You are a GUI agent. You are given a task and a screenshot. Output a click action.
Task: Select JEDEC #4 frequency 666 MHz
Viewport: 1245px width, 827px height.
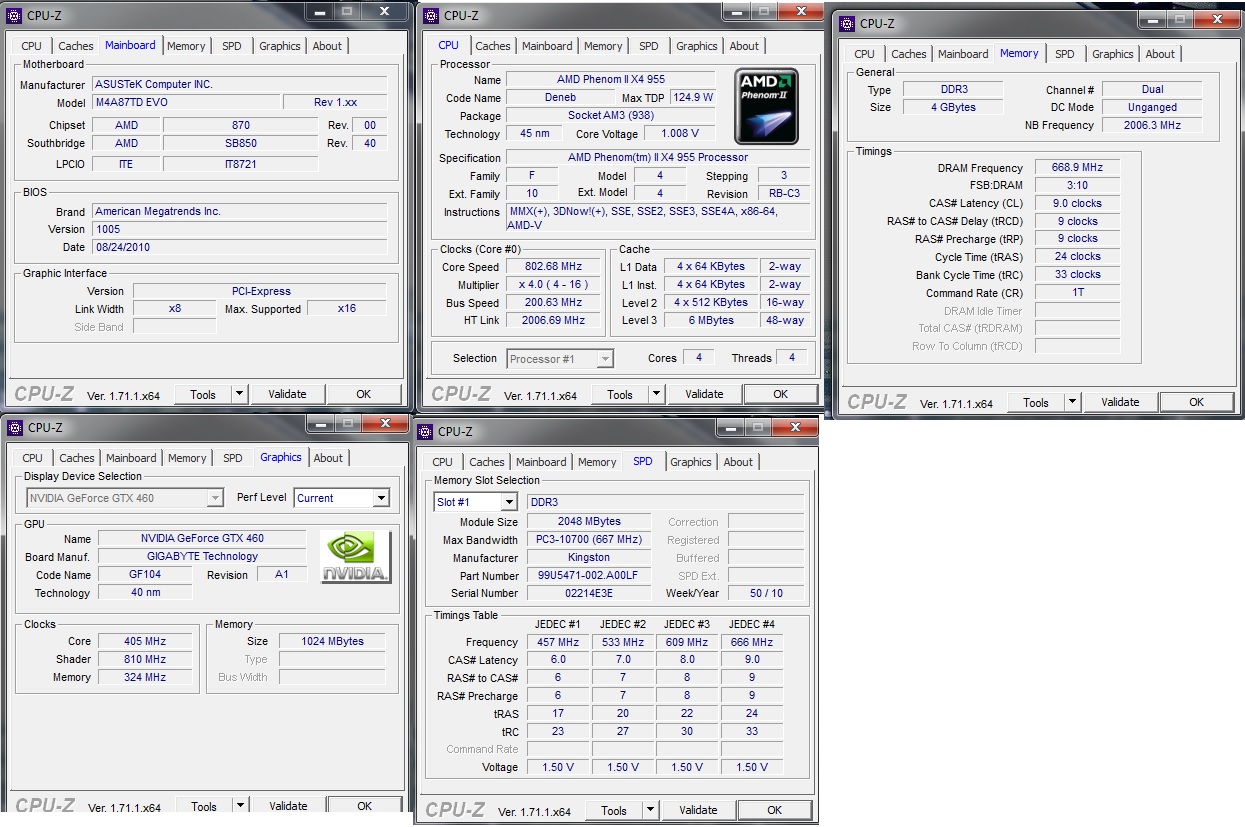pos(752,642)
